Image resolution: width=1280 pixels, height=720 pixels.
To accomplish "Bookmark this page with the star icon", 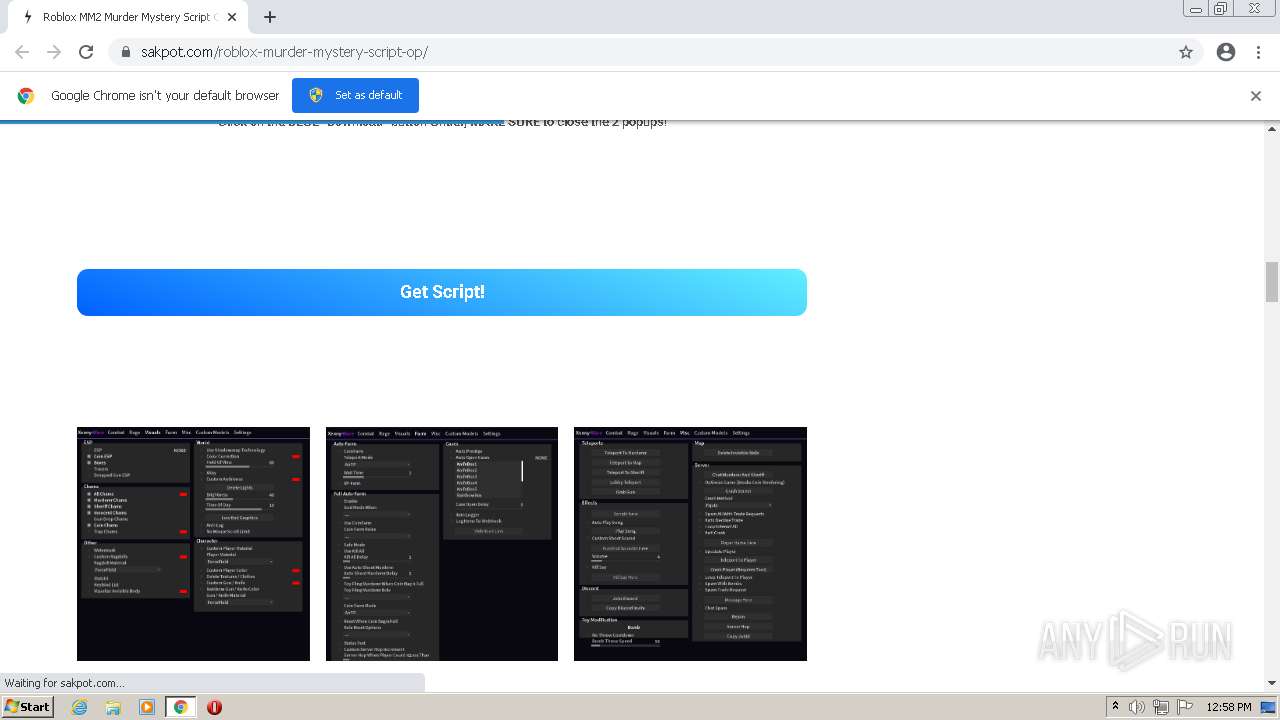I will [x=1186, y=52].
